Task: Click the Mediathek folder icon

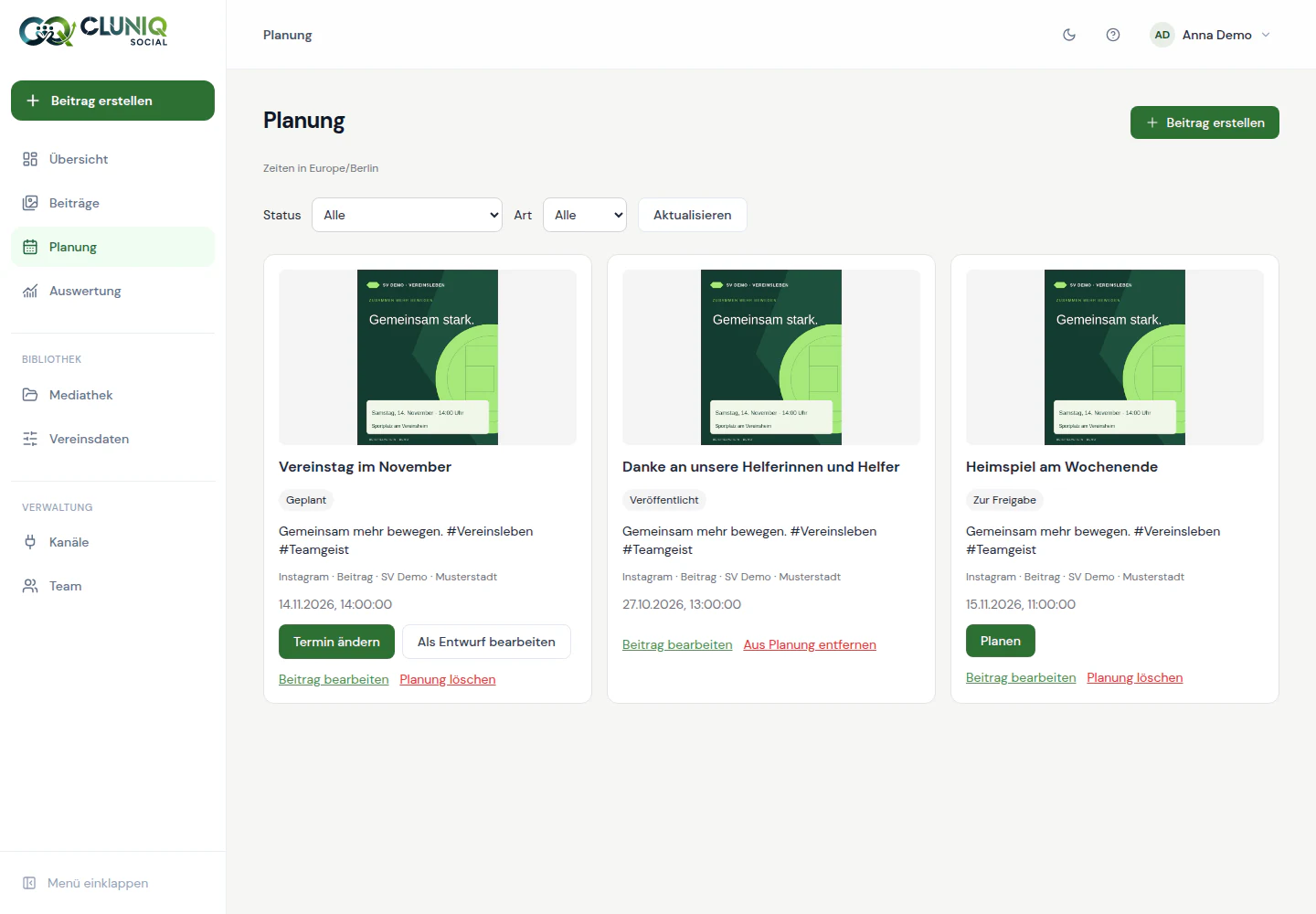Action: 30,395
